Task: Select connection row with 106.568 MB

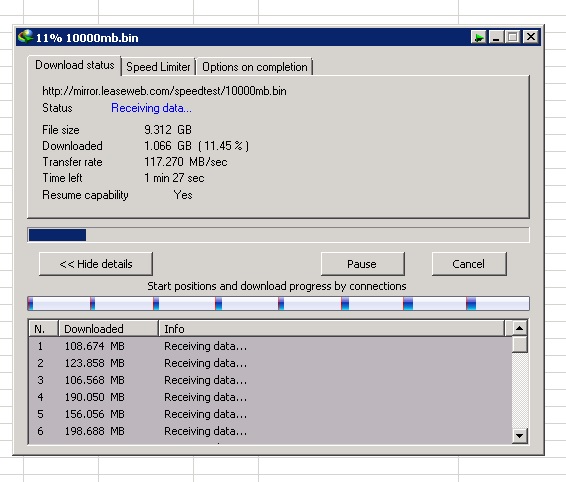Action: coord(270,380)
